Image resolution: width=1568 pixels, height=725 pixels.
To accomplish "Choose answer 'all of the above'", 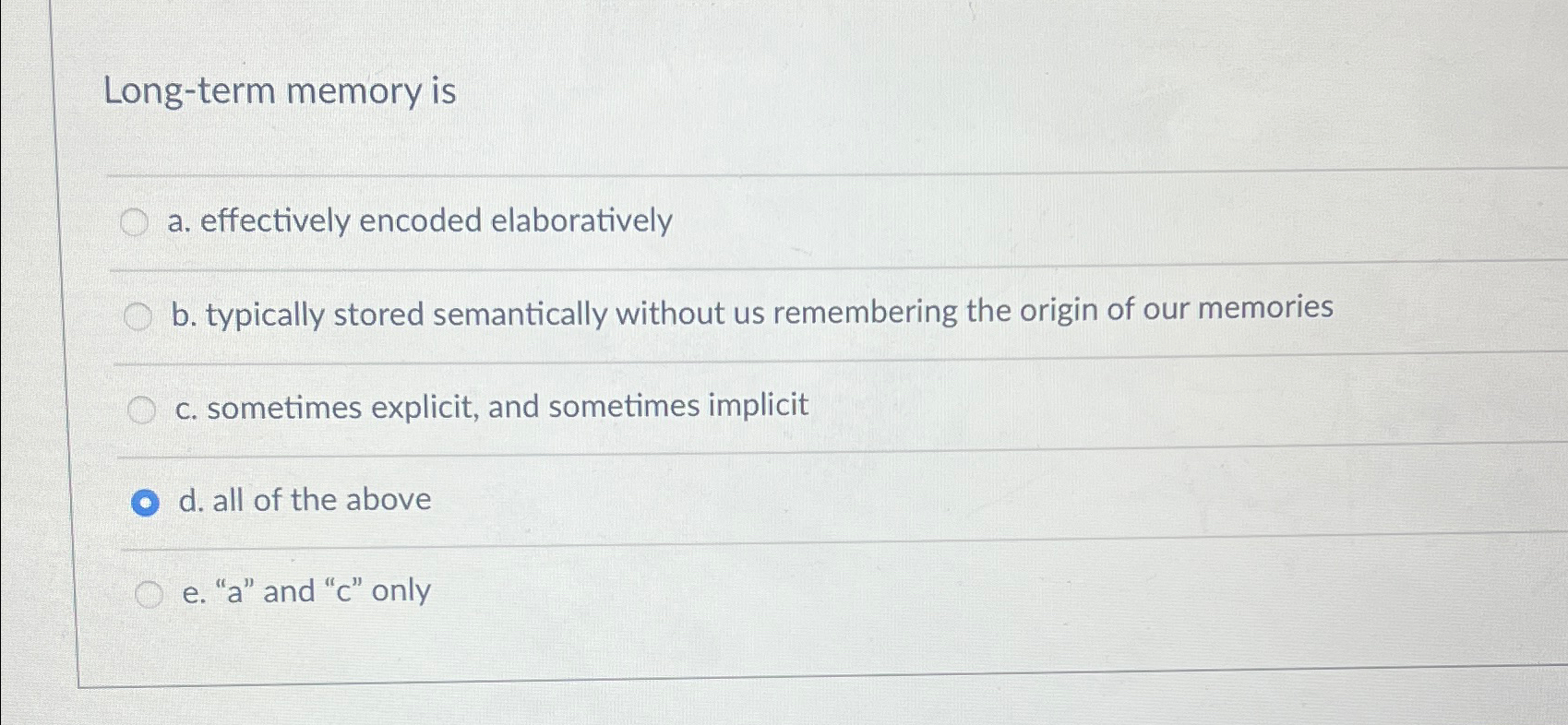I will (304, 500).
